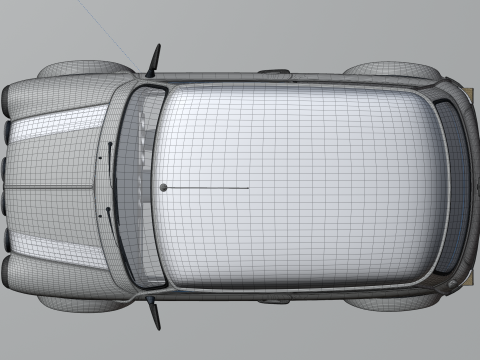Select the front windshield glass
This screenshot has height=360, width=480.
click(140, 187)
